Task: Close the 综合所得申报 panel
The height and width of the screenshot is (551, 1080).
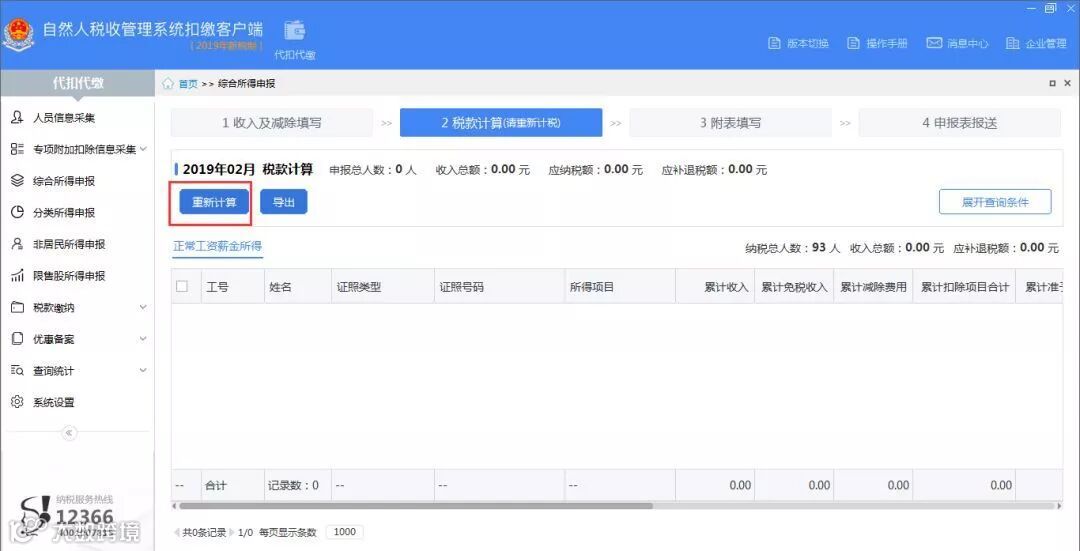Action: click(x=1069, y=83)
